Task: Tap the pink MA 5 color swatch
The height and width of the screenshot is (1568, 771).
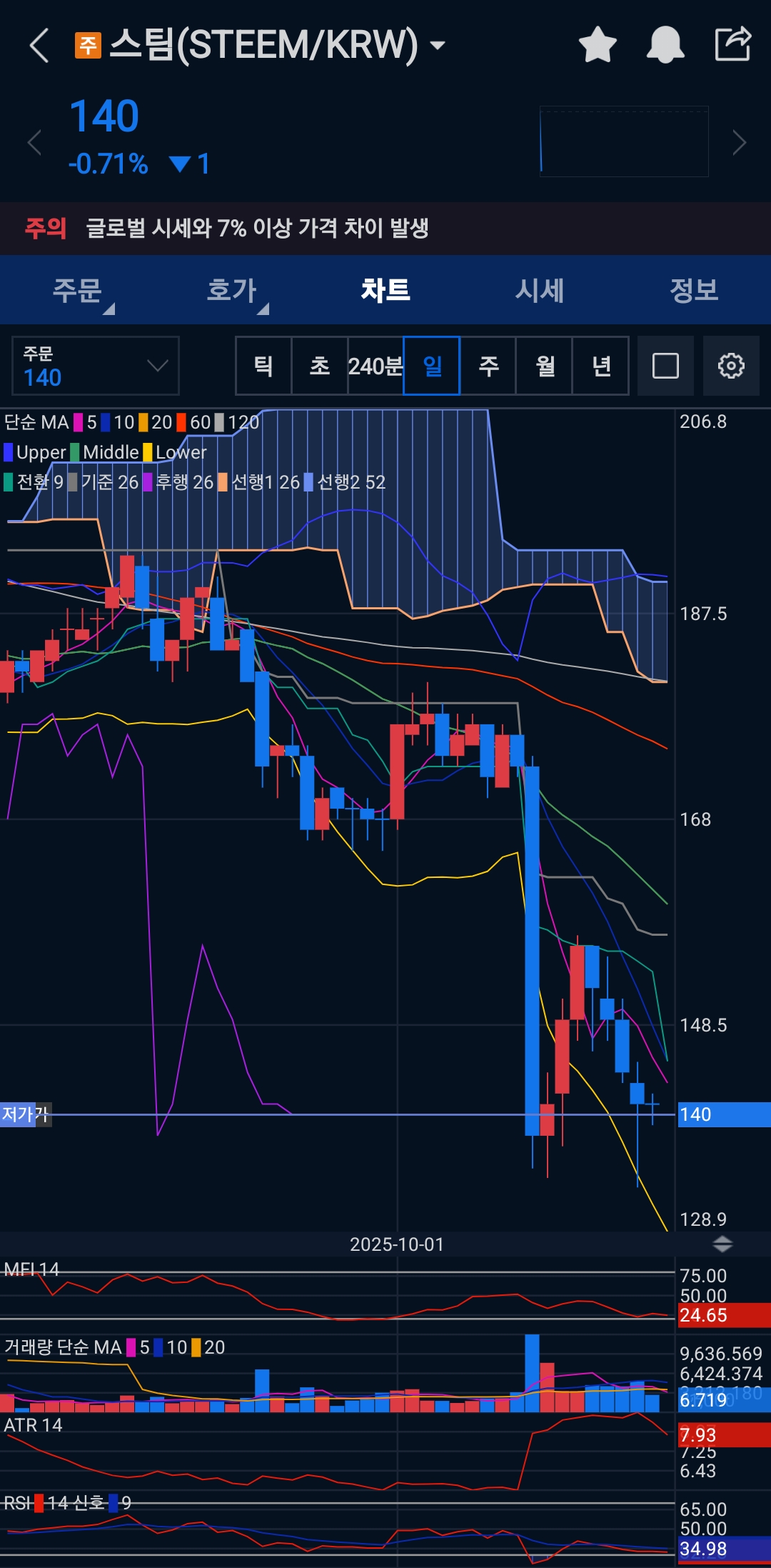Action: click(79, 422)
